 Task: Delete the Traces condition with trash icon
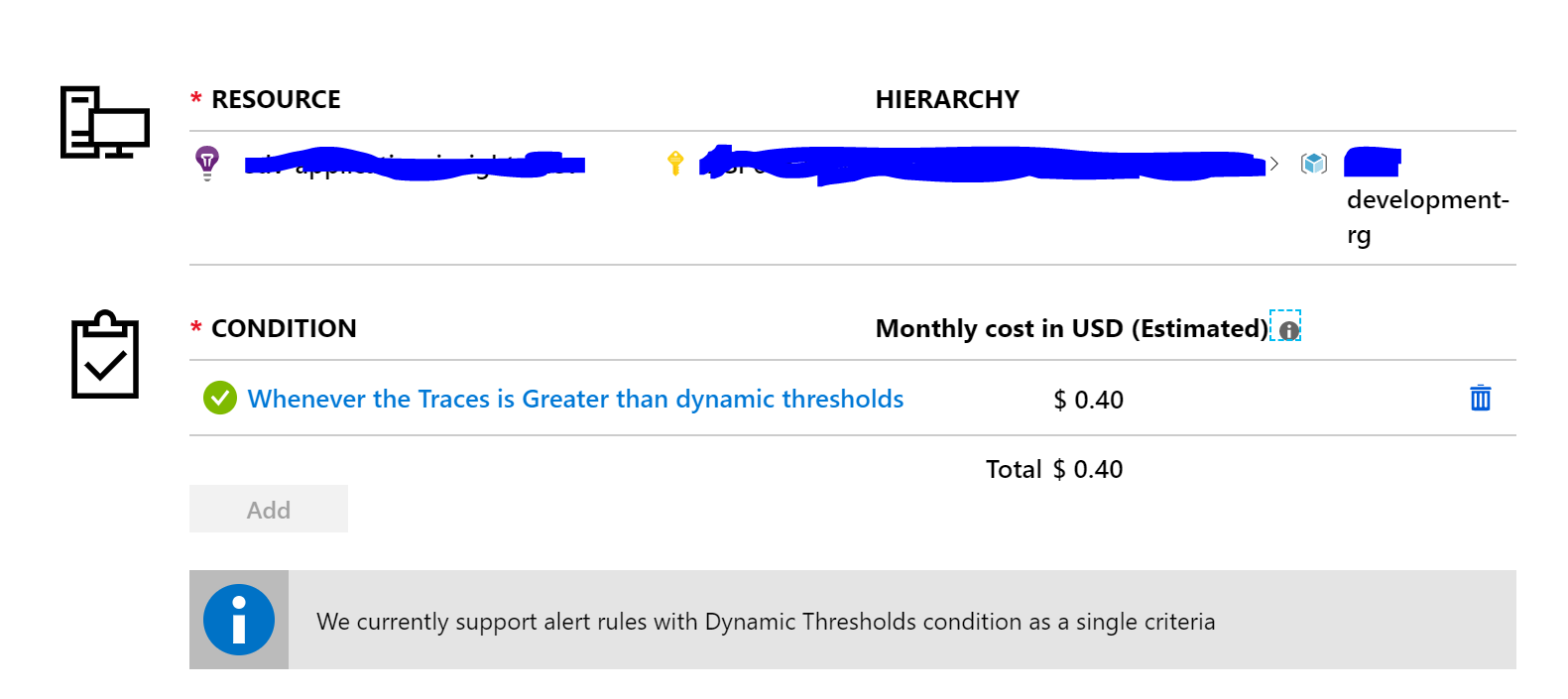click(1480, 398)
